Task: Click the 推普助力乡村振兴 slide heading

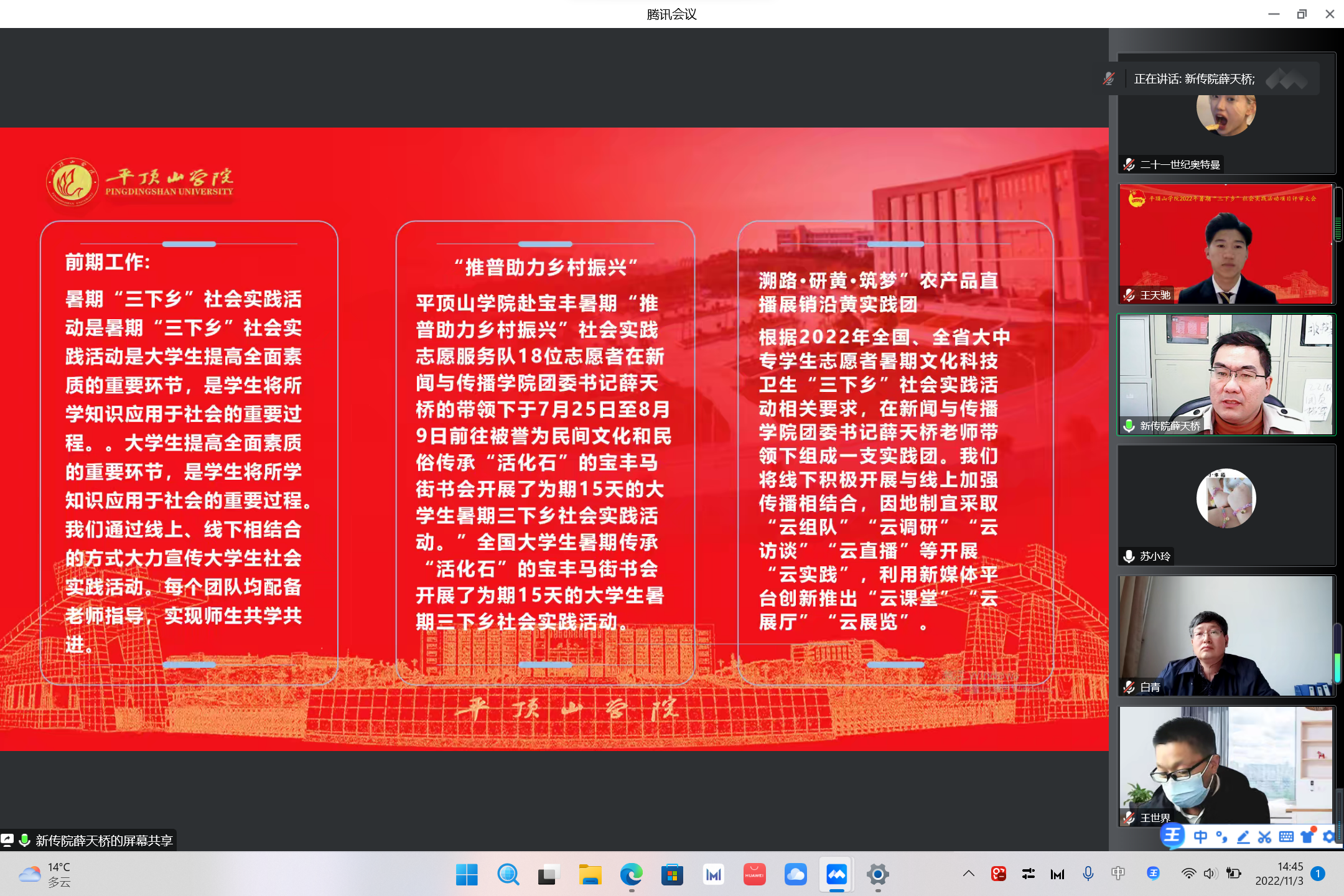Action: tap(546, 268)
